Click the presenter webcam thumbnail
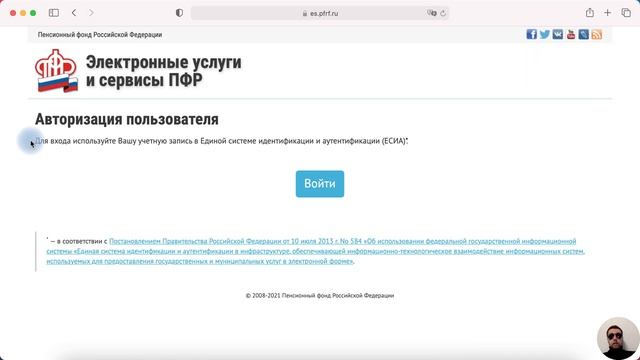This screenshot has width=640, height=360. click(x=618, y=338)
